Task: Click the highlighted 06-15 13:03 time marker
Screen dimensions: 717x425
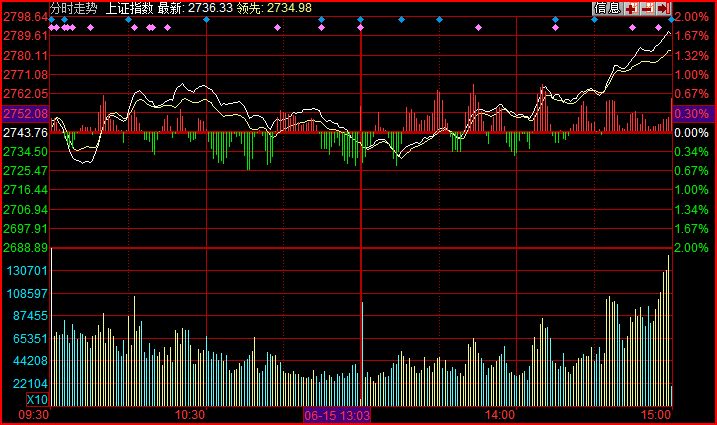Action: tap(337, 415)
